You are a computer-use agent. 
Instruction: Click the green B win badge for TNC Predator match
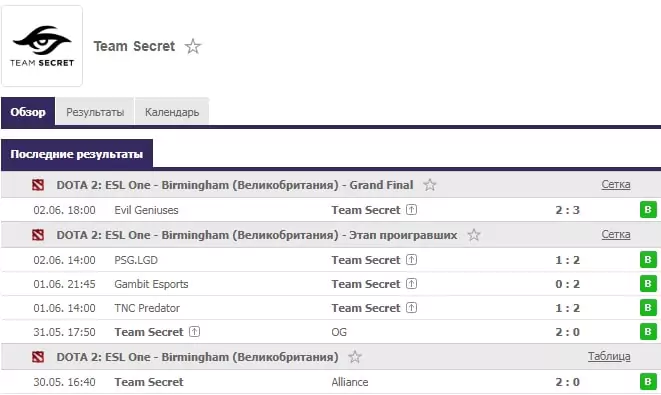pos(648,308)
